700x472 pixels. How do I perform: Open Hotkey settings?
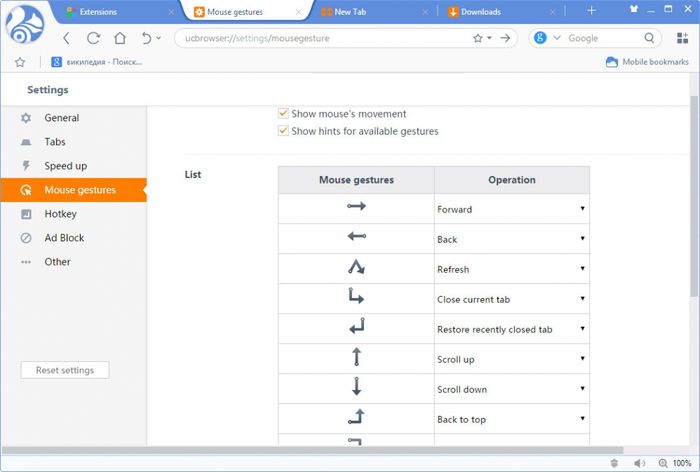[74, 214]
